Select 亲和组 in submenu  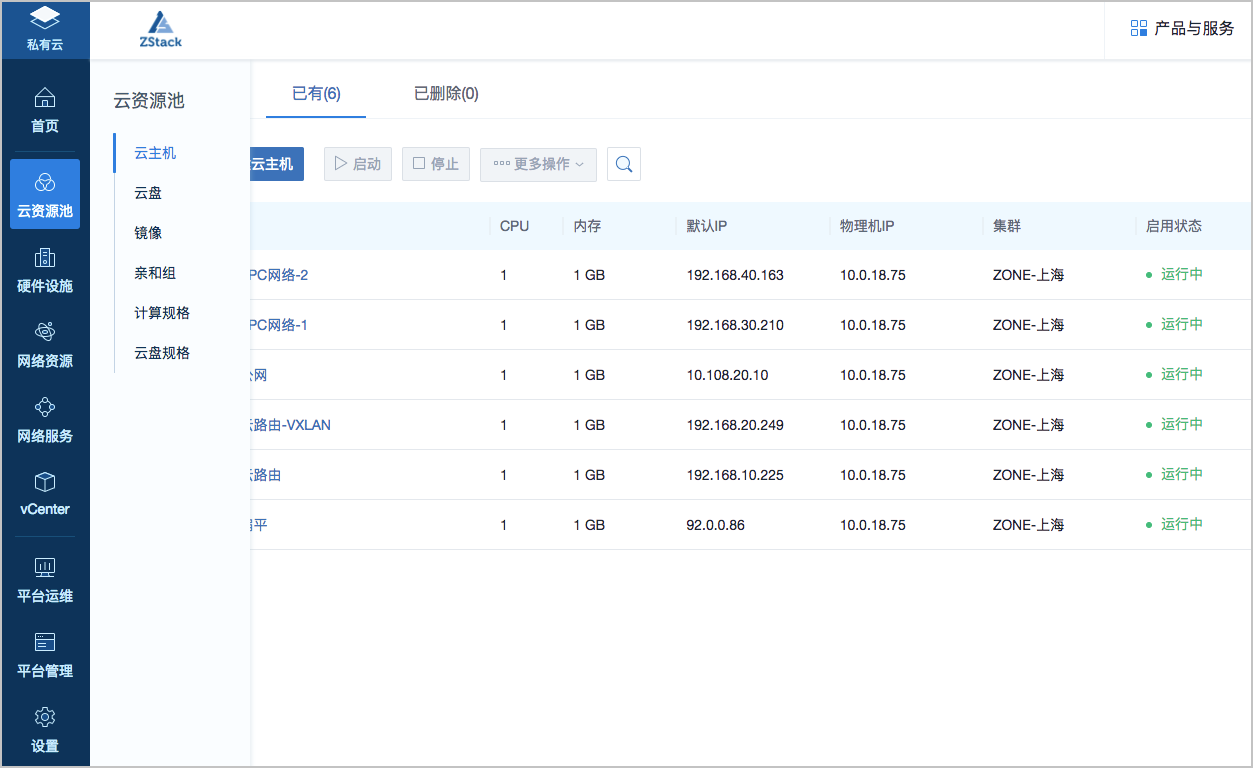point(155,273)
